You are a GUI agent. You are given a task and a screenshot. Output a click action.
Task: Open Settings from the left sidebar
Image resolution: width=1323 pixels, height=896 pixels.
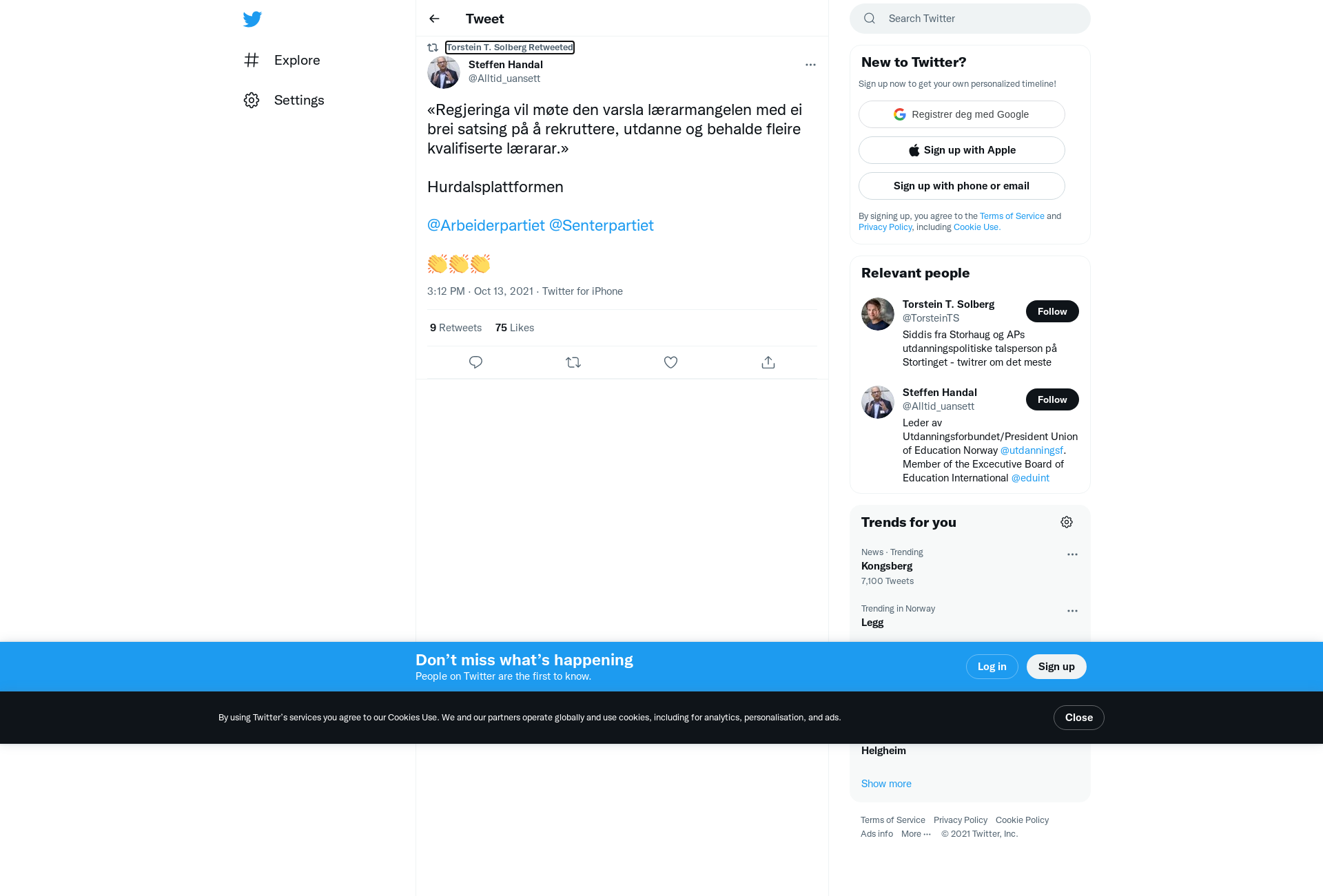(x=284, y=100)
